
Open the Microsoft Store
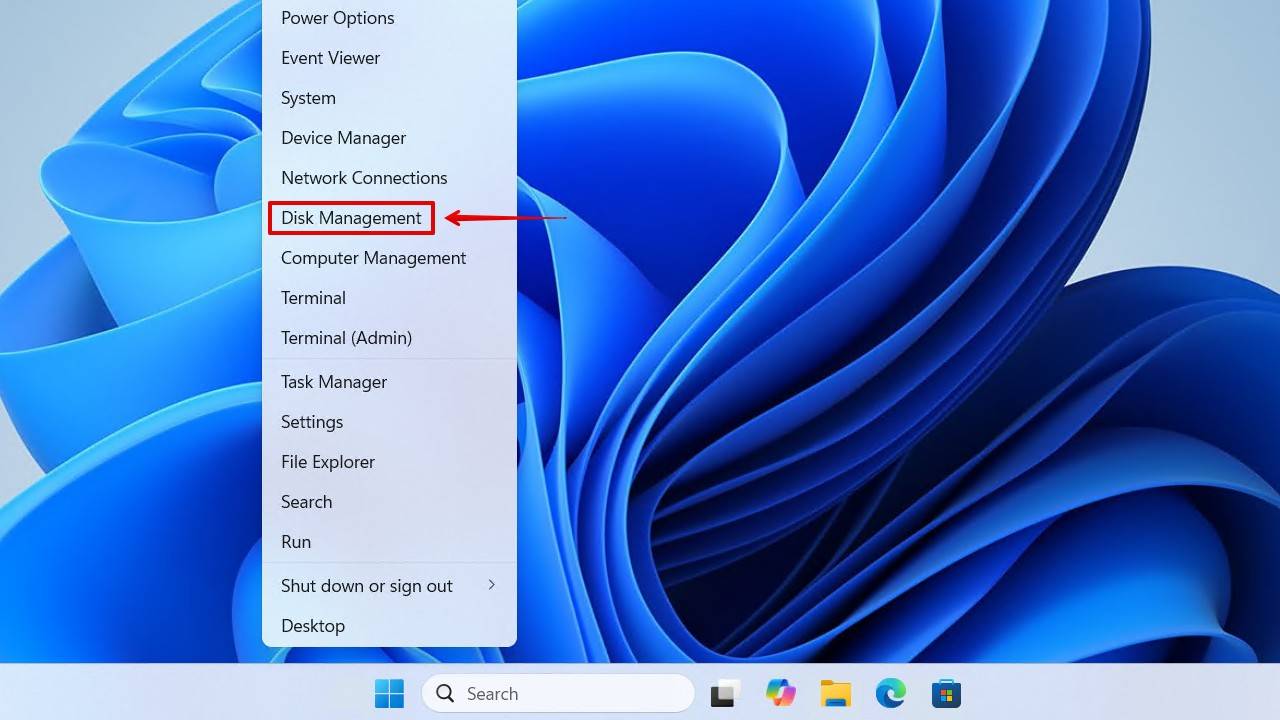point(945,693)
